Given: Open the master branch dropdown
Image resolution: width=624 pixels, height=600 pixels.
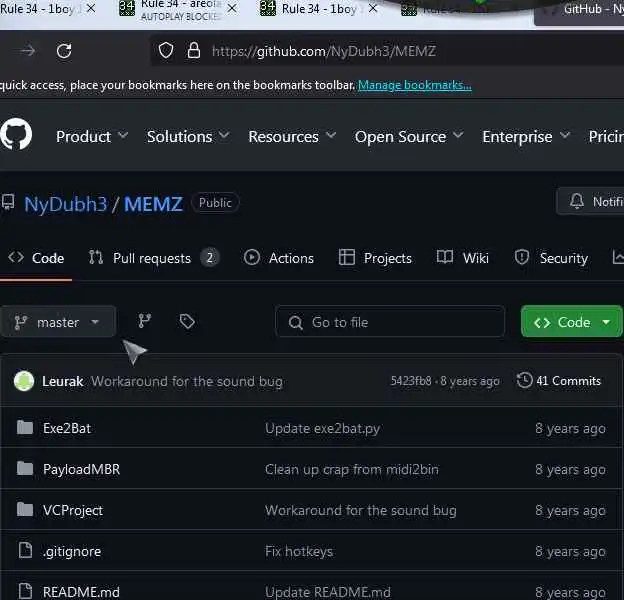Looking at the screenshot, I should [58, 321].
